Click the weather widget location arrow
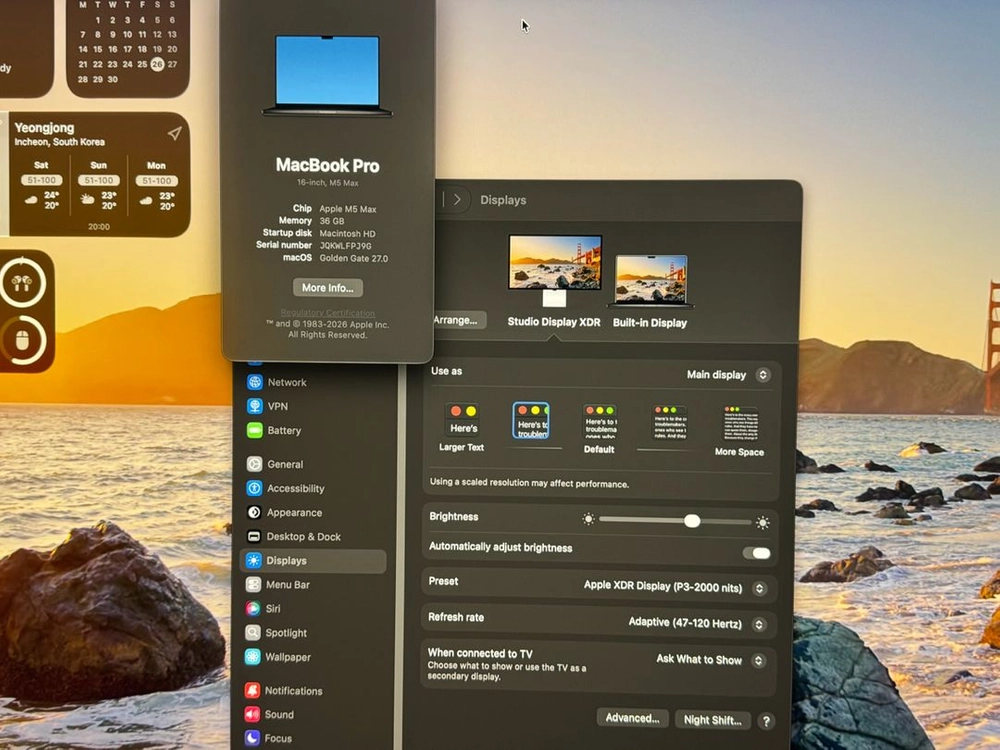This screenshot has width=1000, height=750. tap(174, 133)
